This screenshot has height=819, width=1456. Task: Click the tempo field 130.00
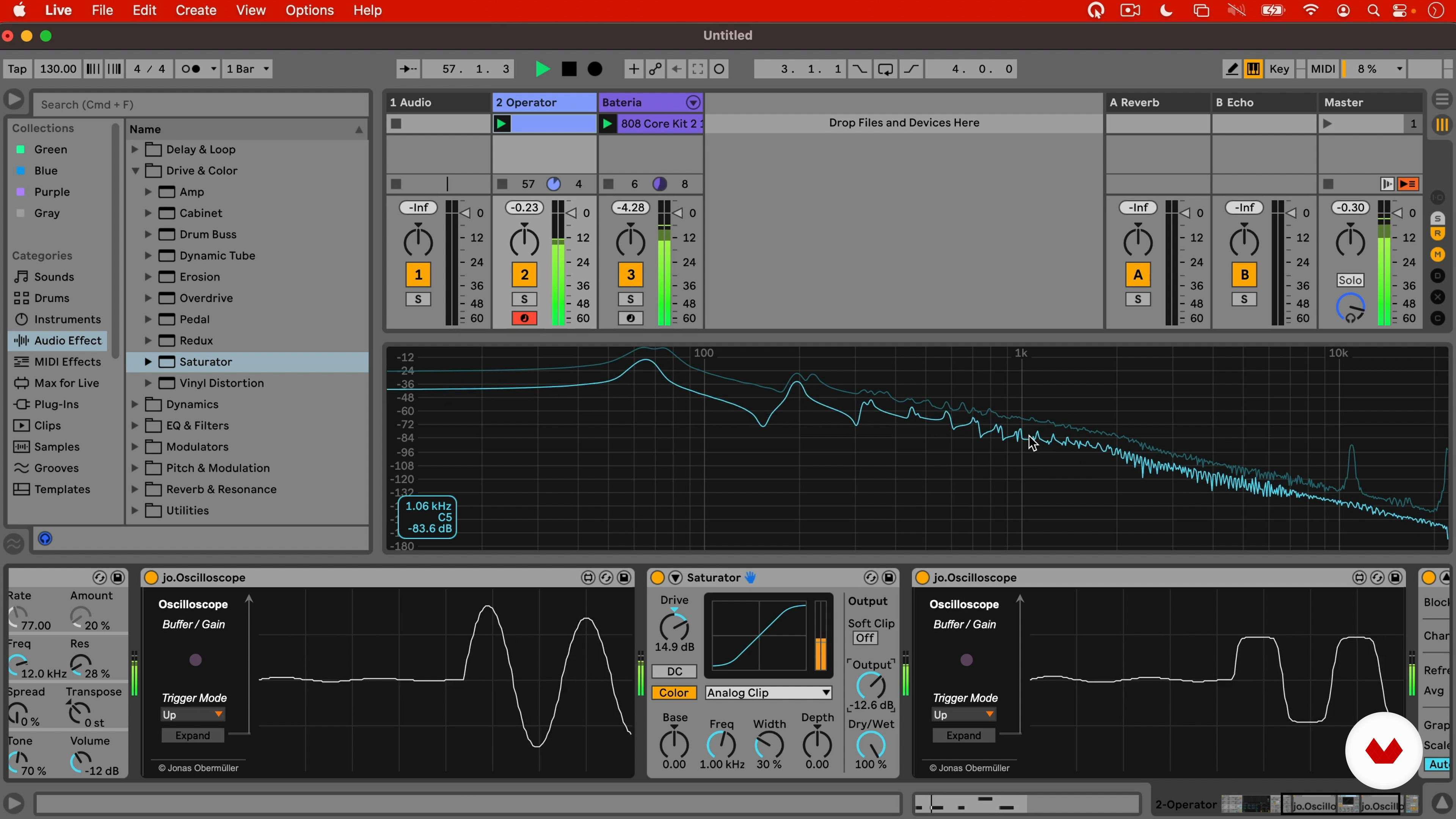[x=58, y=69]
